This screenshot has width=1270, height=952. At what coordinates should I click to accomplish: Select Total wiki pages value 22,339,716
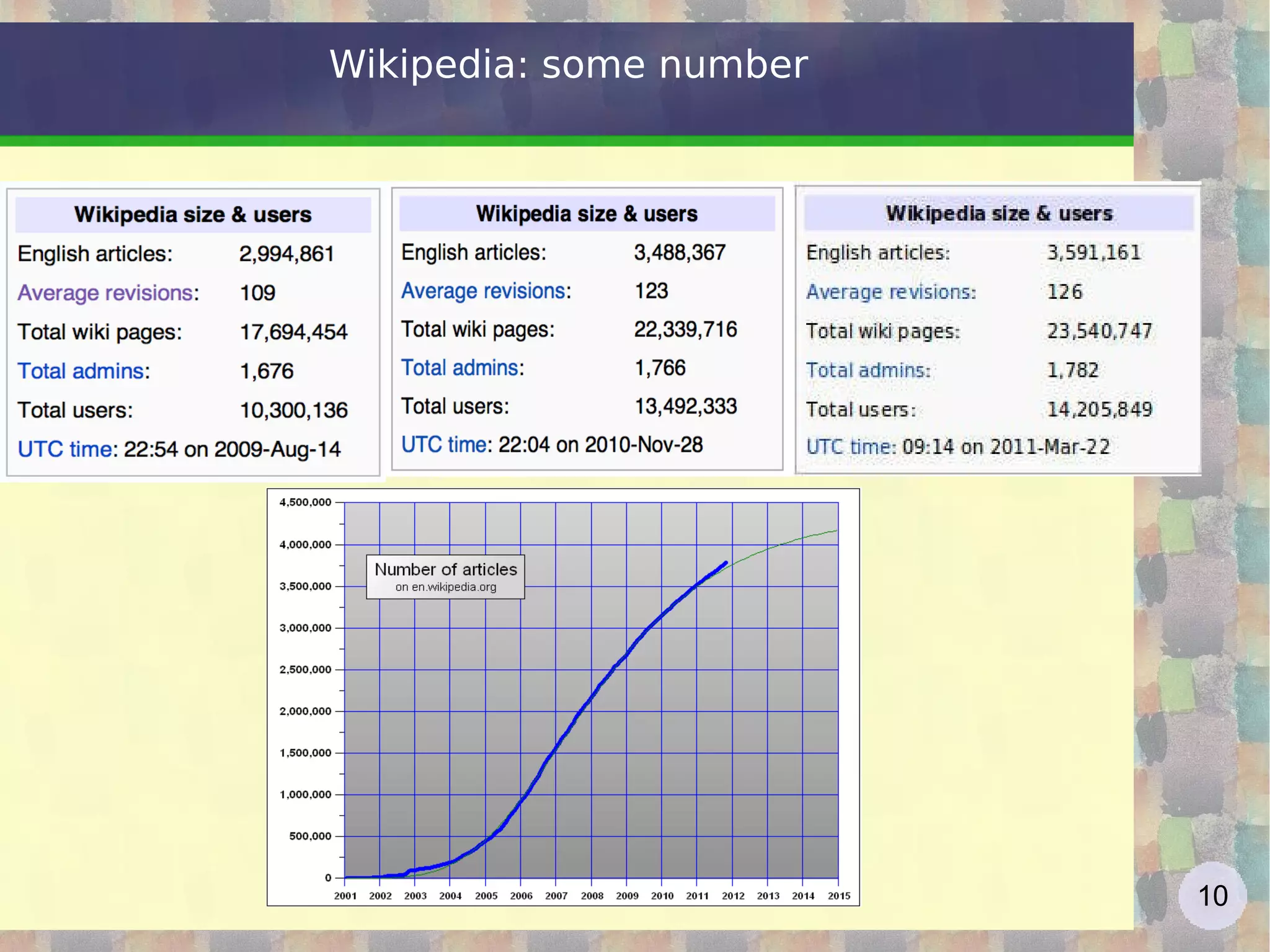685,329
